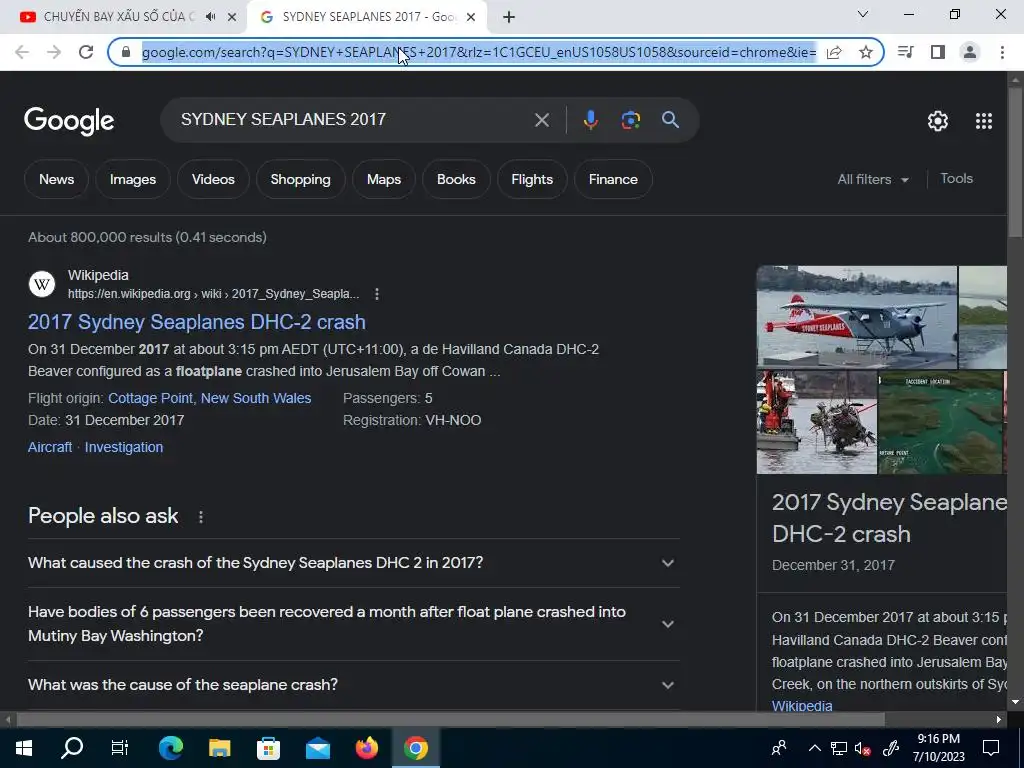Open Wikipedia link in knowledge panel
Image resolution: width=1024 pixels, height=768 pixels.
[x=802, y=705]
